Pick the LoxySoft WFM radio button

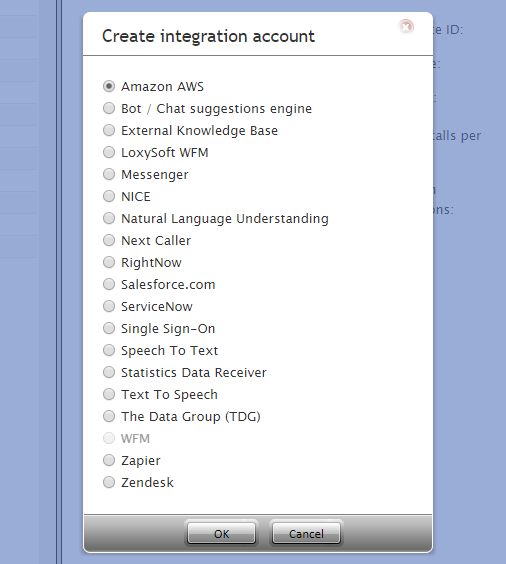[x=109, y=152]
